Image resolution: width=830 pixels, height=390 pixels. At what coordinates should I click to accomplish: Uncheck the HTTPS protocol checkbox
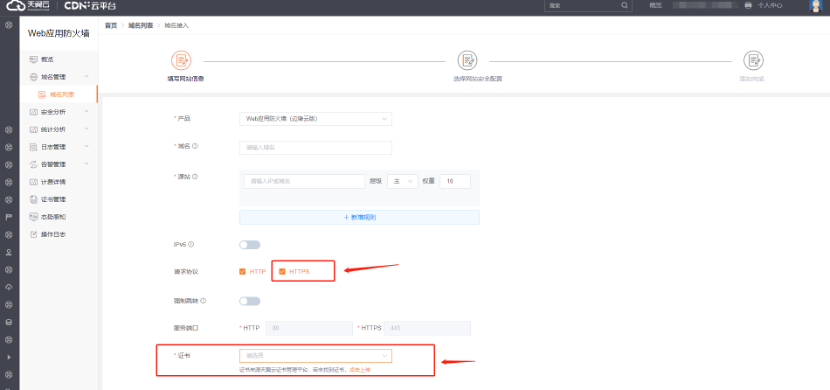tap(282, 271)
